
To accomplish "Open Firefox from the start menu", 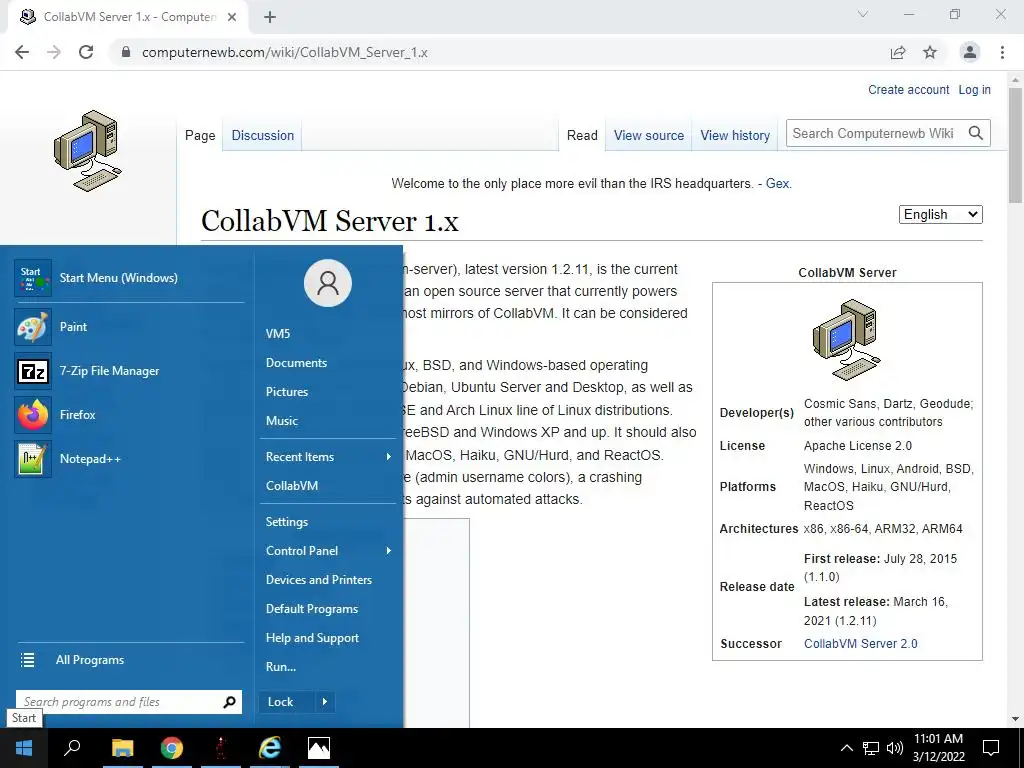I will click(129, 415).
